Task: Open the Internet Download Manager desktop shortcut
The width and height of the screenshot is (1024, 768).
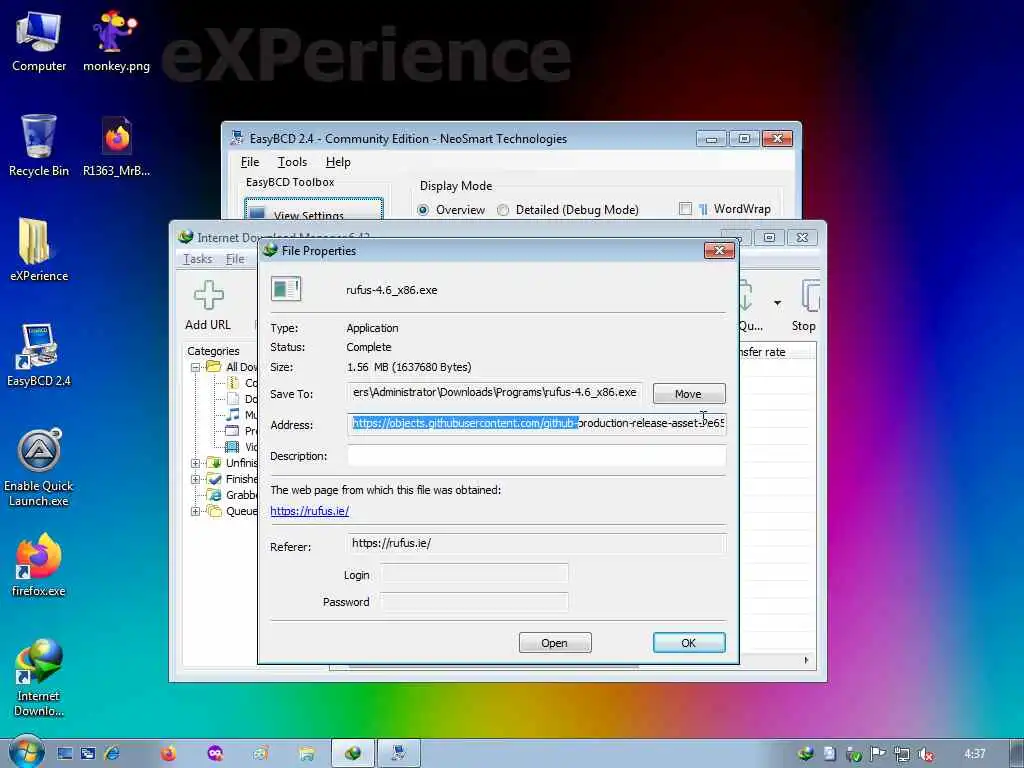Action: pos(39,678)
